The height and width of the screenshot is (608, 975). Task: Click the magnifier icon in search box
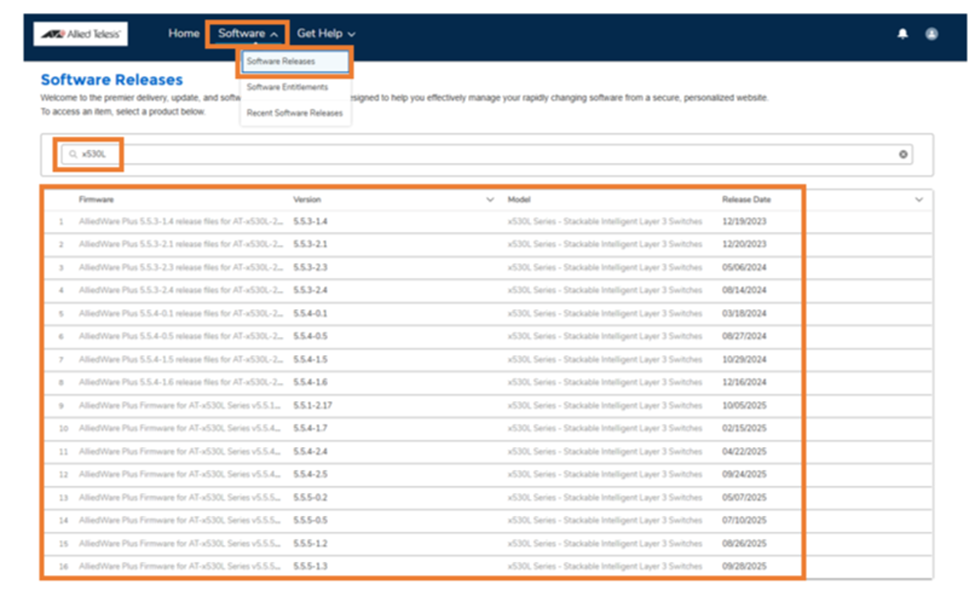click(x=73, y=154)
